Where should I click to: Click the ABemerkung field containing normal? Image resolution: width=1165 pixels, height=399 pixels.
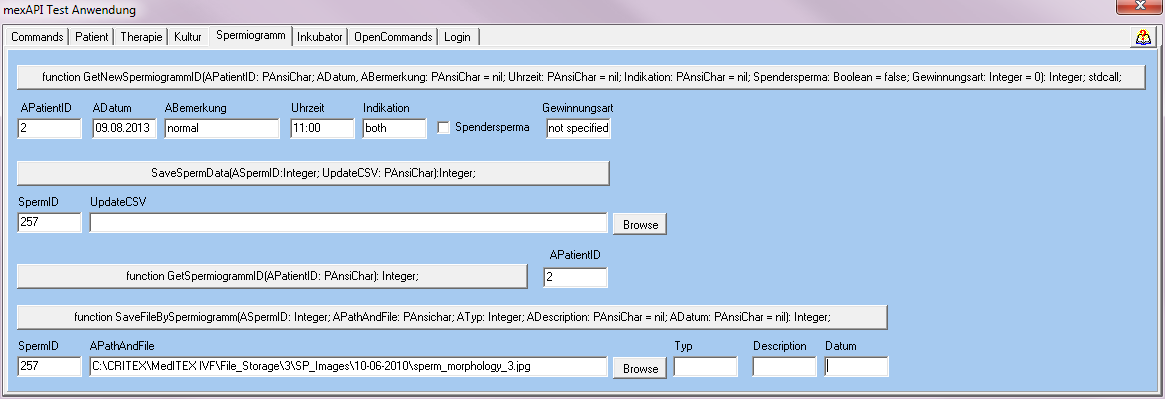click(221, 128)
